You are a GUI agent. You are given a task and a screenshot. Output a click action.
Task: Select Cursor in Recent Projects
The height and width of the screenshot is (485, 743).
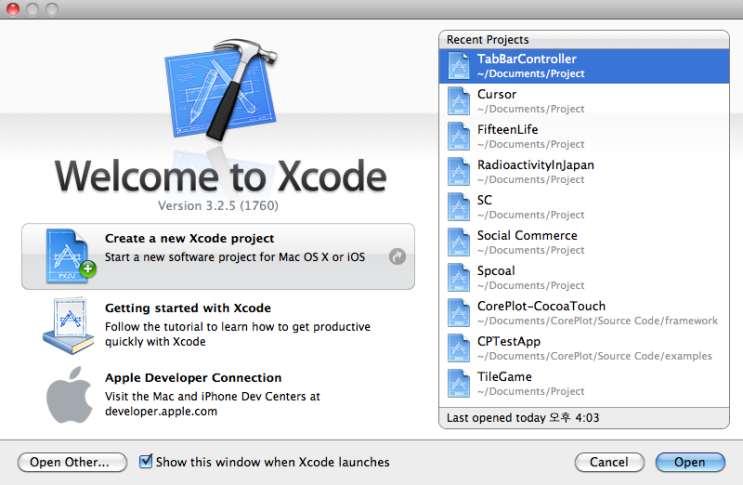pyautogui.click(x=584, y=101)
